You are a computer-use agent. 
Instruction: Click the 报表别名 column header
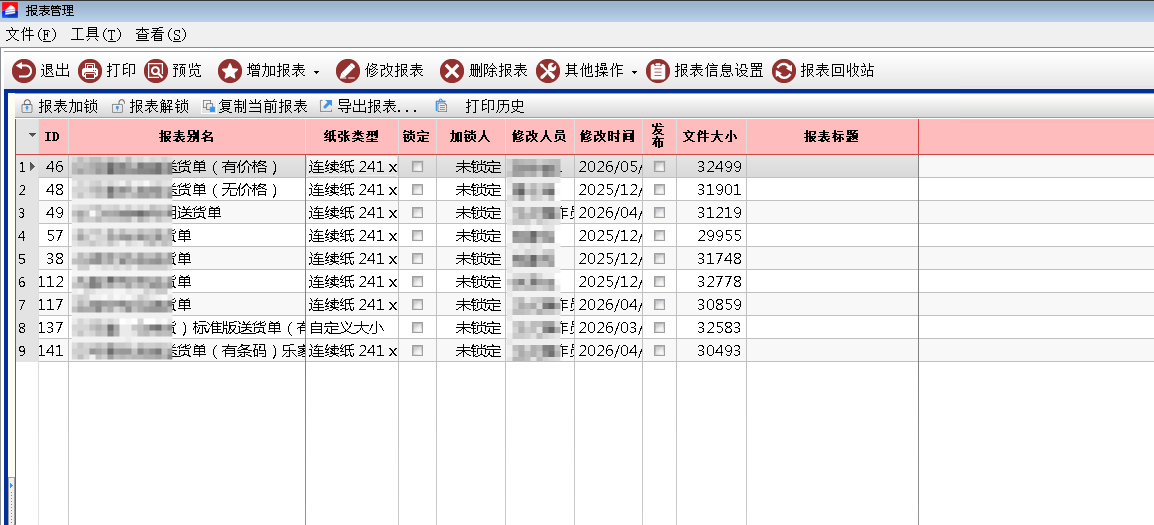click(187, 136)
